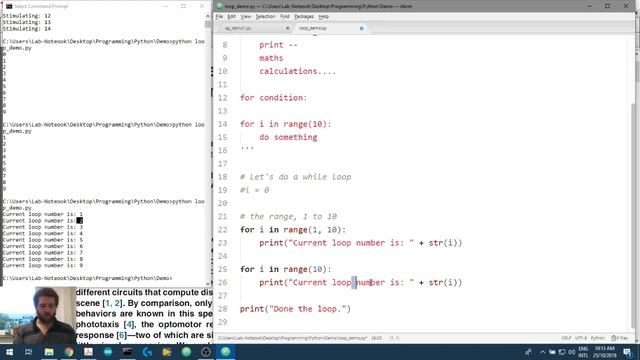Image resolution: width=640 pixels, height=360 pixels.
Task: Open the PDF reader taskbar icon
Action: [x=88, y=352]
